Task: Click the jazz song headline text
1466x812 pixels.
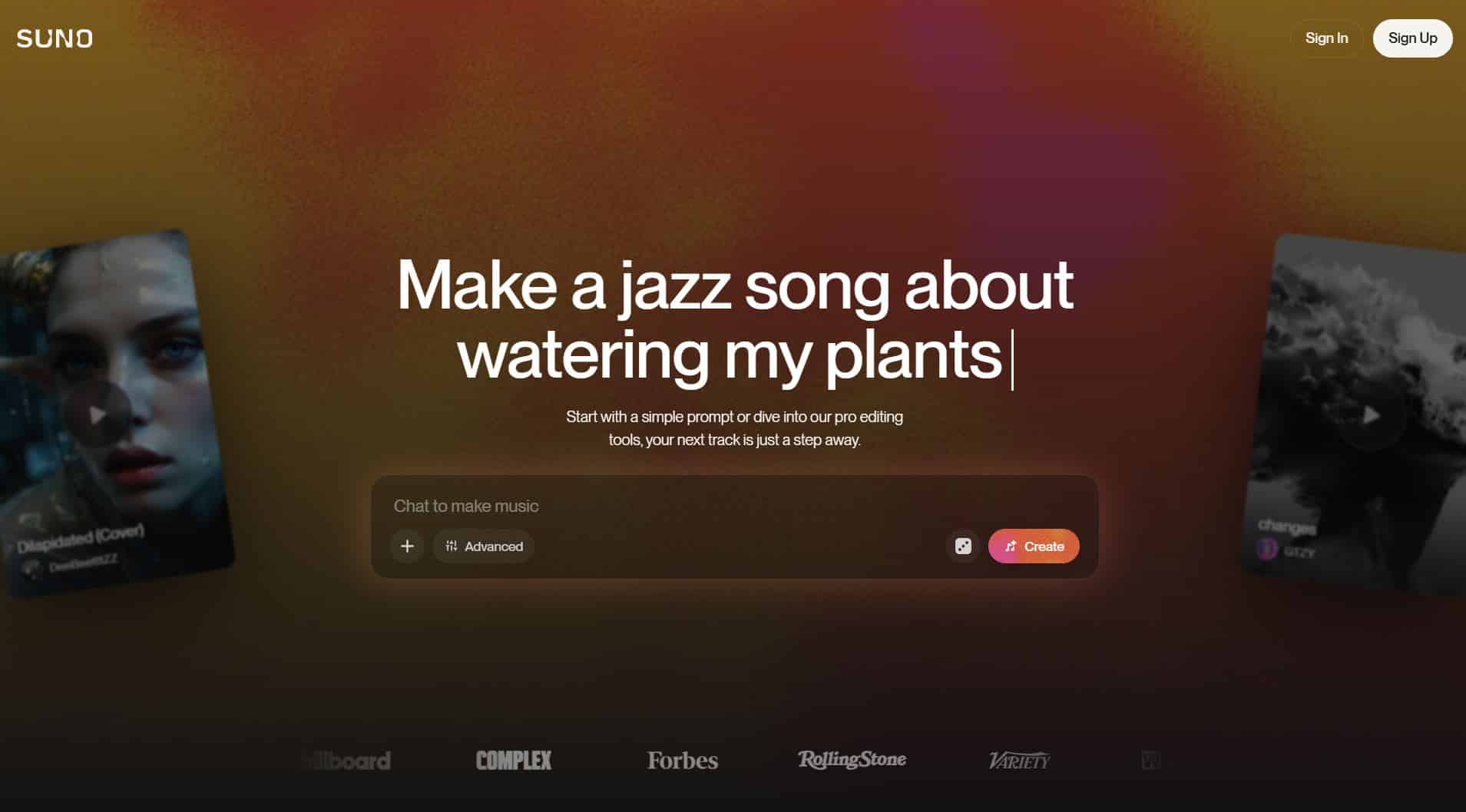Action: 735,320
